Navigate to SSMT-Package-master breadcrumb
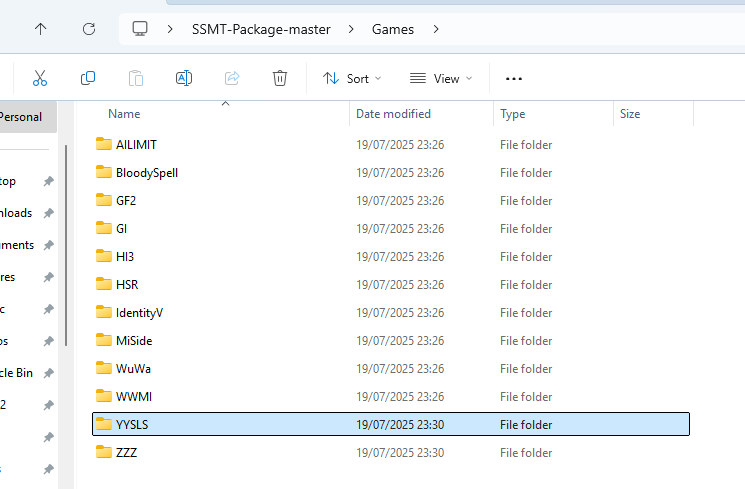Image resolution: width=745 pixels, height=489 pixels. click(x=261, y=29)
